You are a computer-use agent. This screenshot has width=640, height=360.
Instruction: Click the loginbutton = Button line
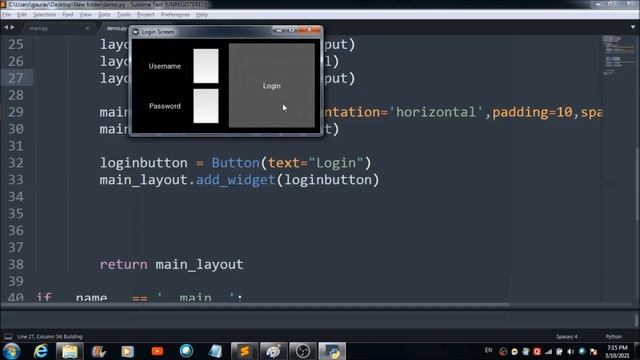click(x=236, y=163)
